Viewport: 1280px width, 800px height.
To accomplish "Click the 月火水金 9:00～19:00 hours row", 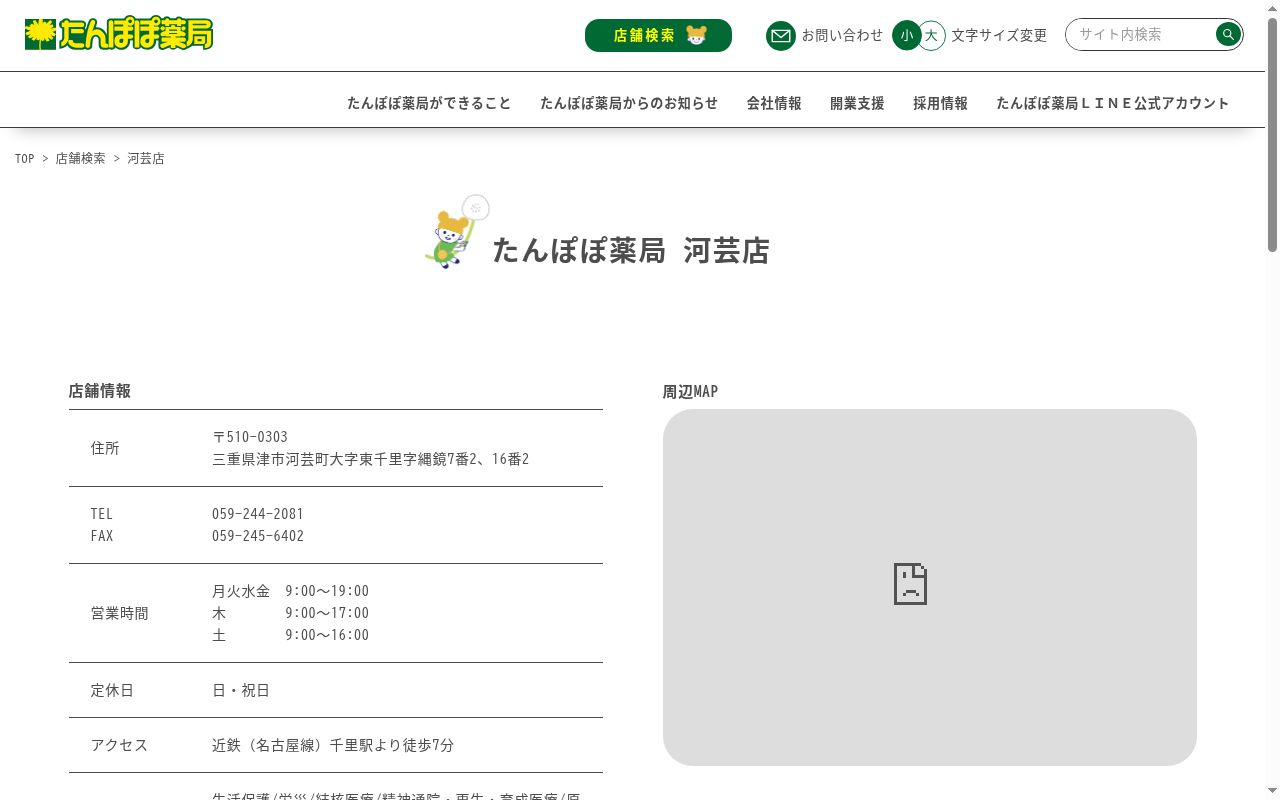I will tap(290, 591).
